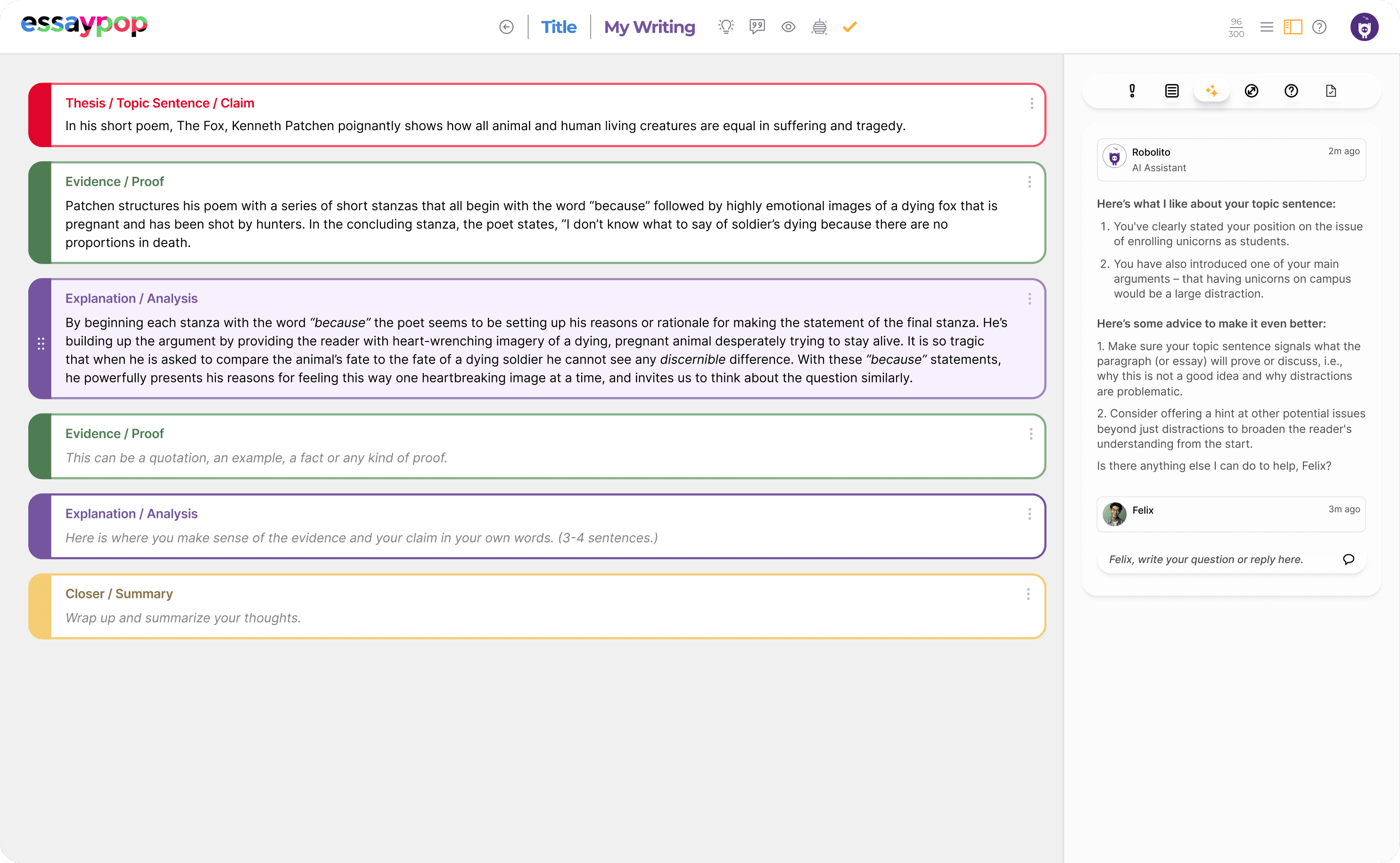This screenshot has height=863, width=1400.
Task: Open the My Writing tab
Action: tap(649, 27)
